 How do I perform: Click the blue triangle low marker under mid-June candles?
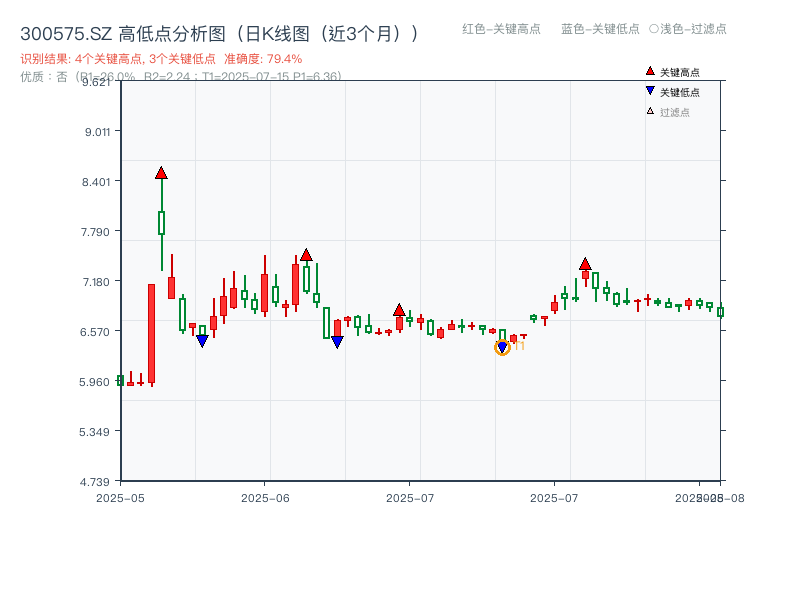(337, 340)
